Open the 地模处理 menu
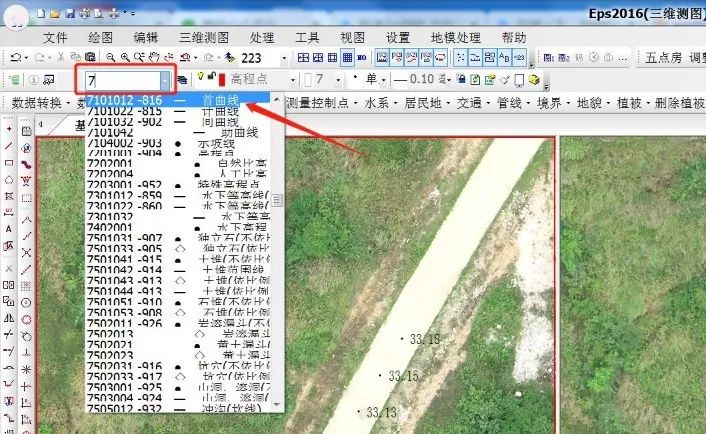Screen dimensions: 706x434 456,38
